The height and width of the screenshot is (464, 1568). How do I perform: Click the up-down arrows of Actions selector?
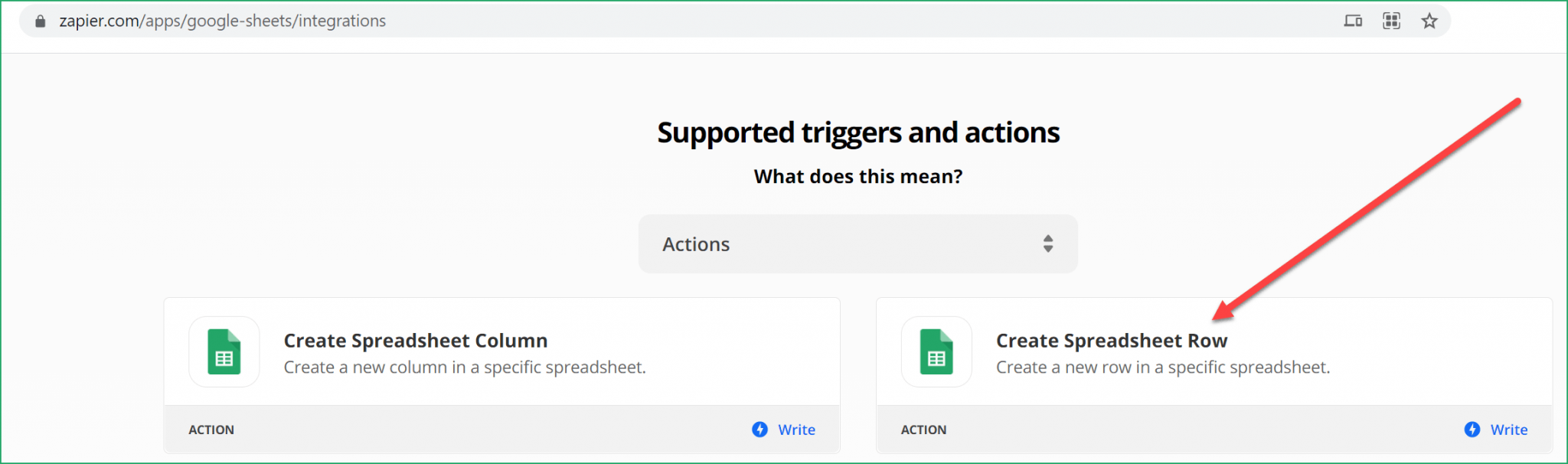click(1048, 243)
